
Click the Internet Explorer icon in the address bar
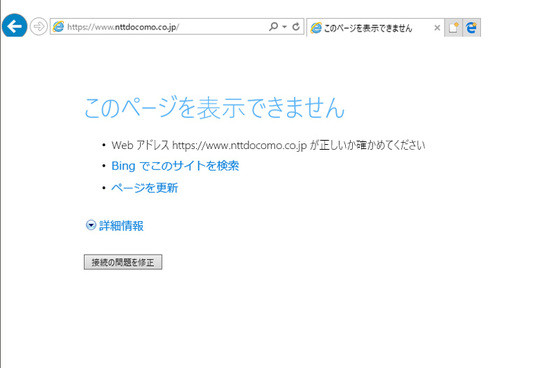point(58,27)
